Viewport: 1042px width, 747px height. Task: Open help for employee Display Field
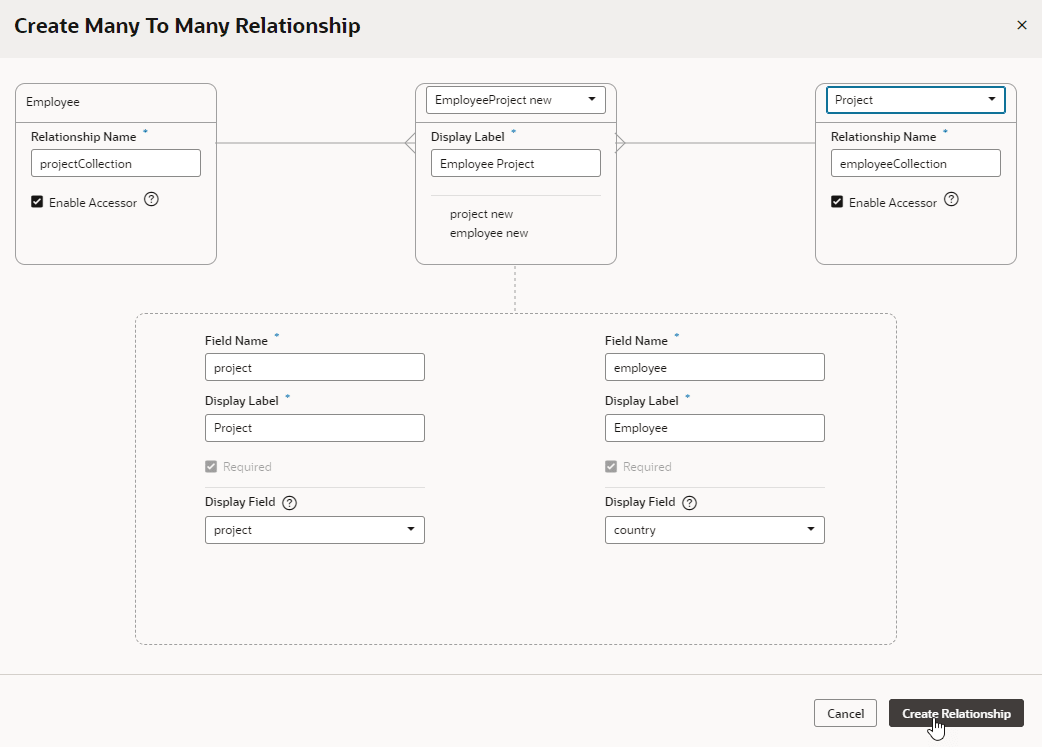689,503
